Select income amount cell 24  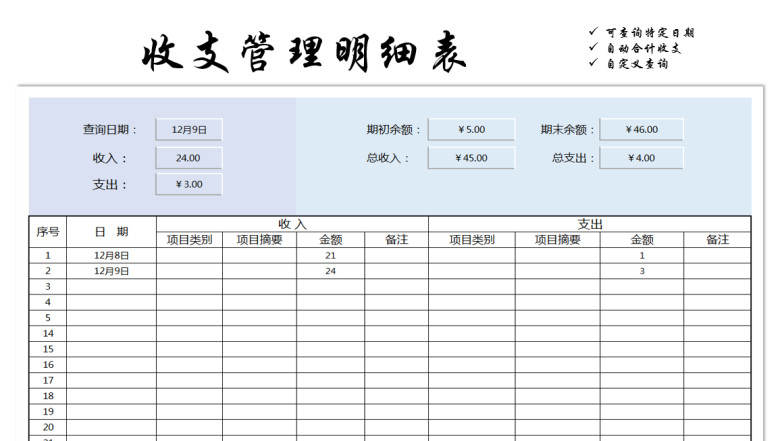pos(330,271)
